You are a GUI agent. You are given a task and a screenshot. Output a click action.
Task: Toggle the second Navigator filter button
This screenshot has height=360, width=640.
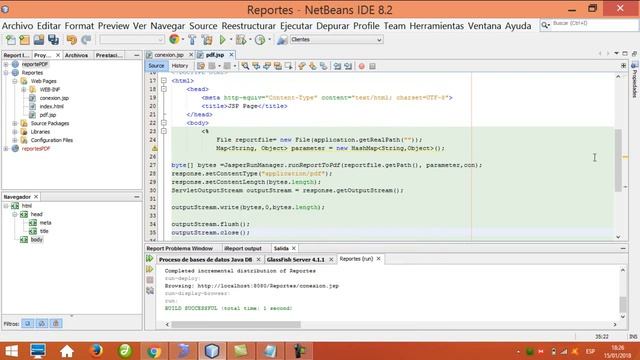[x=42, y=323]
